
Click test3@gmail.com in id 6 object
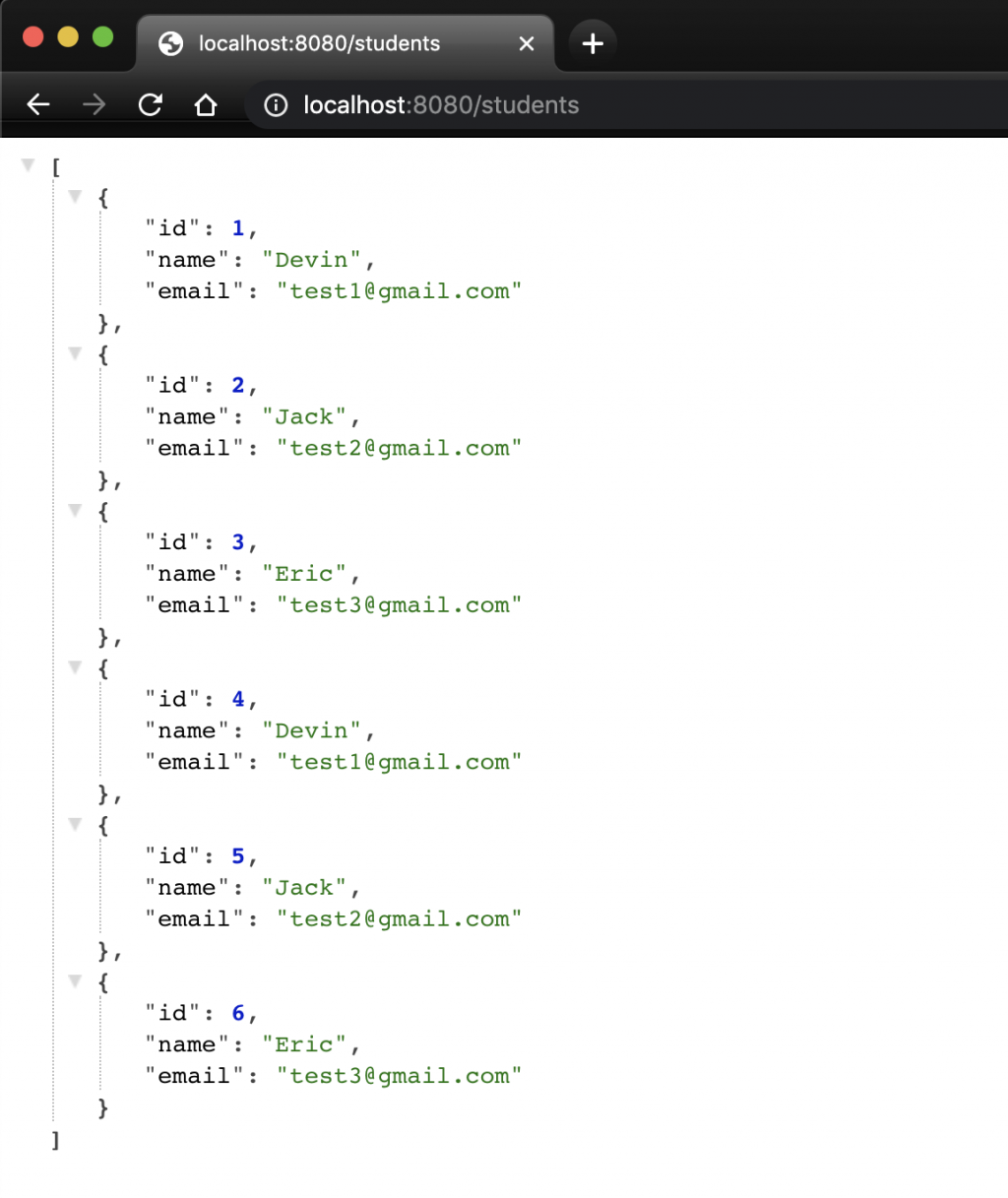click(399, 1076)
